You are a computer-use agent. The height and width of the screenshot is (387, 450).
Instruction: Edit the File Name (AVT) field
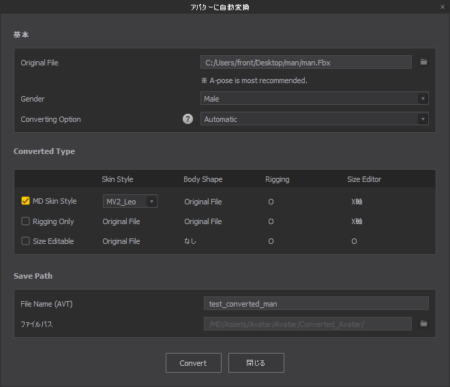point(316,304)
